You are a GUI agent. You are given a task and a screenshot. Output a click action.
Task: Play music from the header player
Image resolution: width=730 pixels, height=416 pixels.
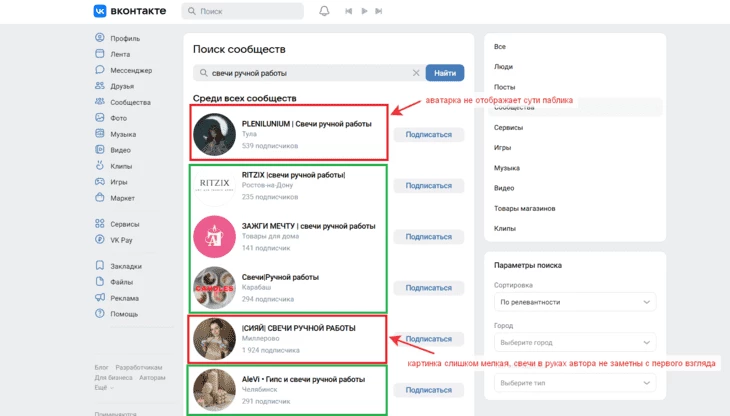[364, 11]
